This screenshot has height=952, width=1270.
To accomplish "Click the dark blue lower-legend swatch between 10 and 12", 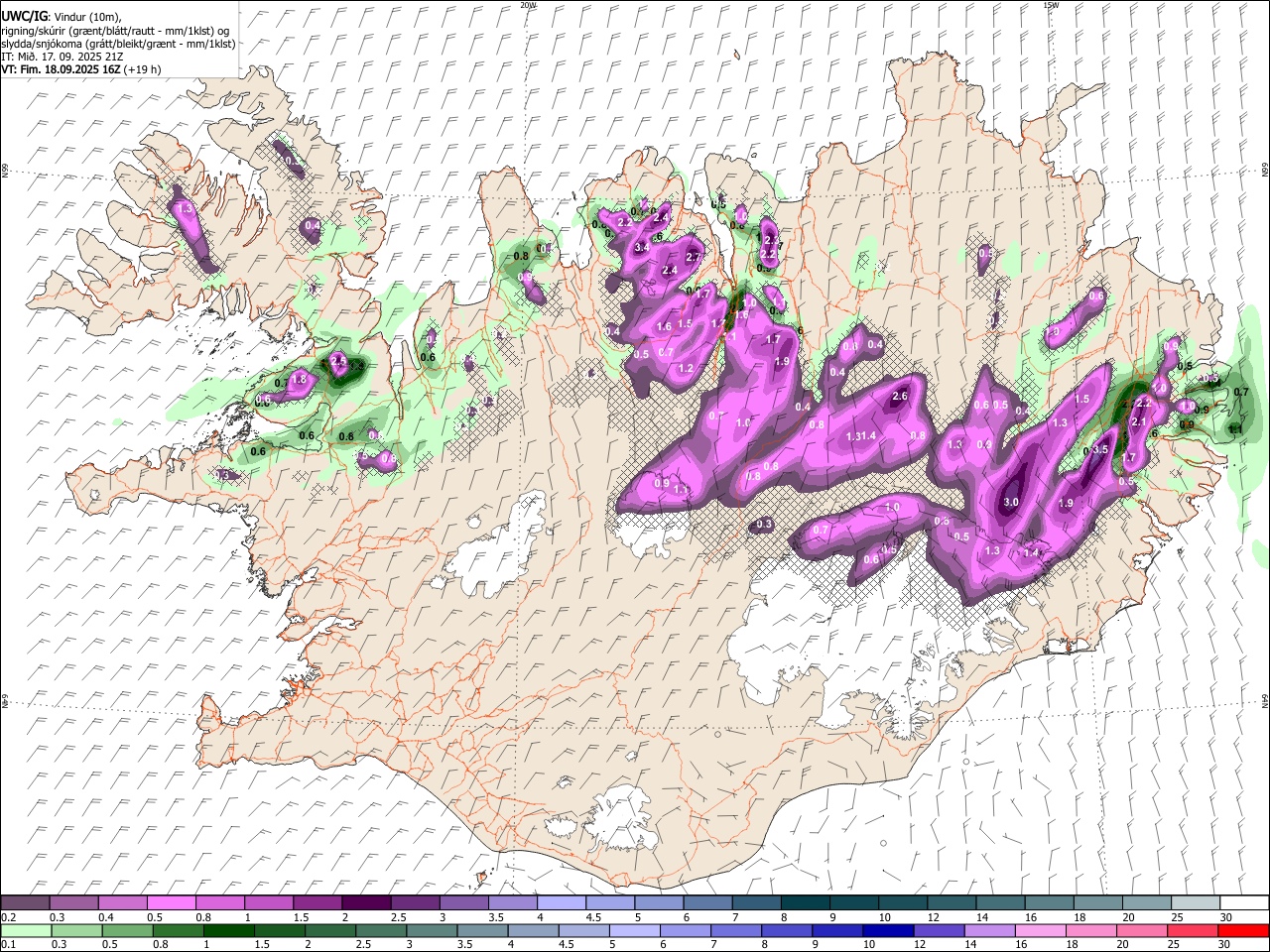I will click(x=887, y=930).
